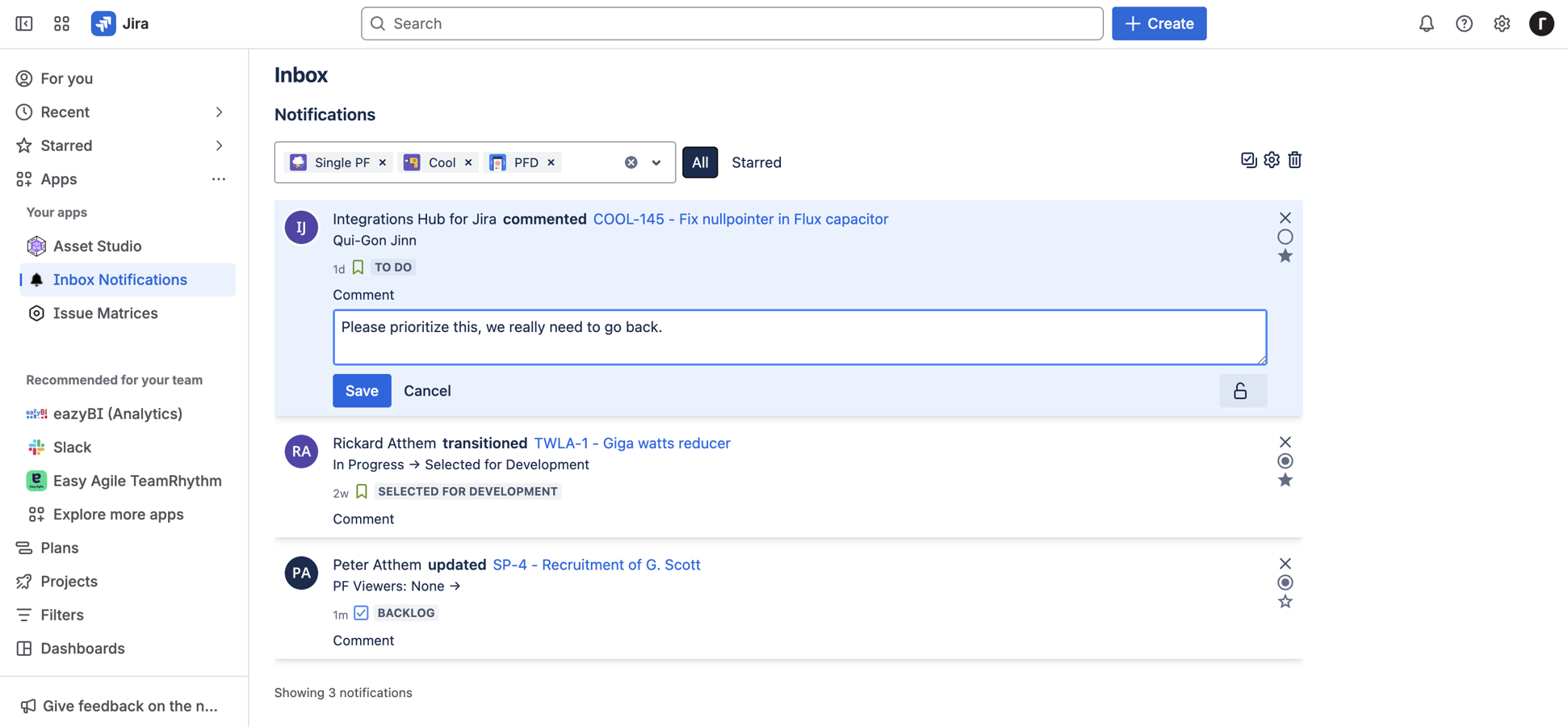Open notification settings gear above the list

click(1272, 160)
